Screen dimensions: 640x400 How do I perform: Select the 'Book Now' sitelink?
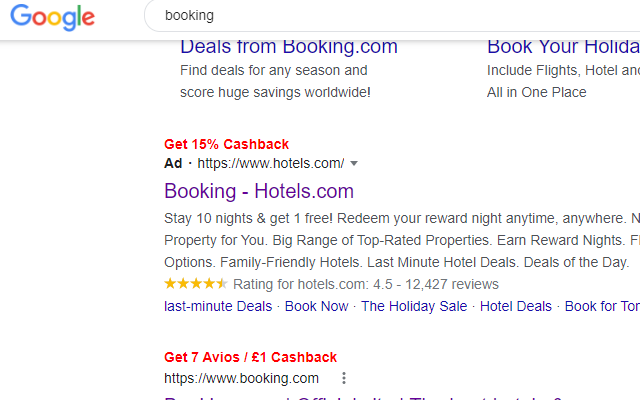tap(317, 306)
